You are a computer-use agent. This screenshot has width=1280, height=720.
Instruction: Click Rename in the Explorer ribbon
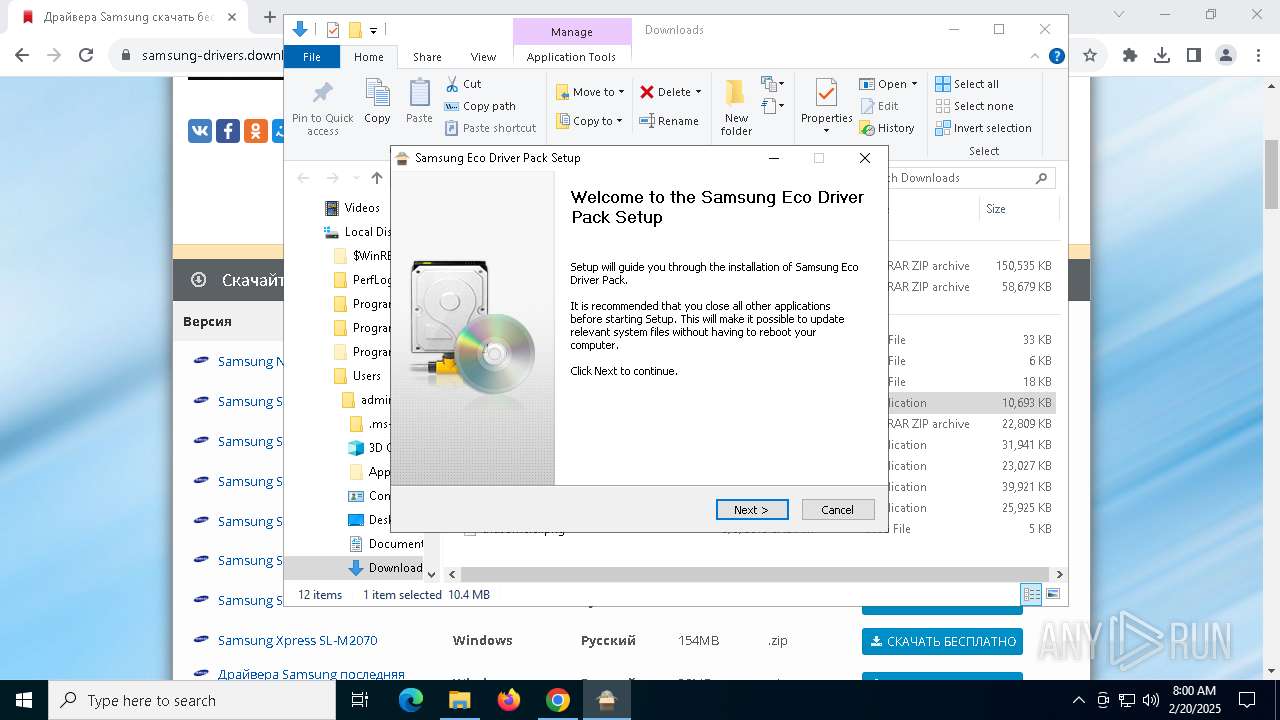669,121
